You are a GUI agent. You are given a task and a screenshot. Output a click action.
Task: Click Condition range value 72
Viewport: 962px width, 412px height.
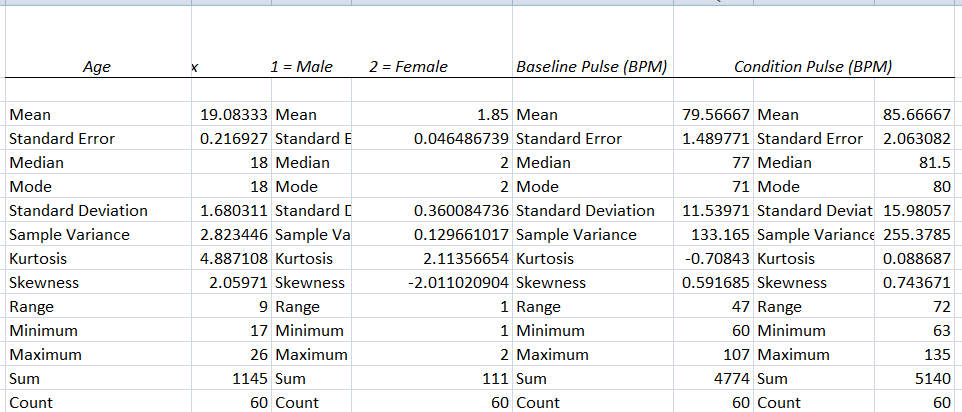point(942,307)
